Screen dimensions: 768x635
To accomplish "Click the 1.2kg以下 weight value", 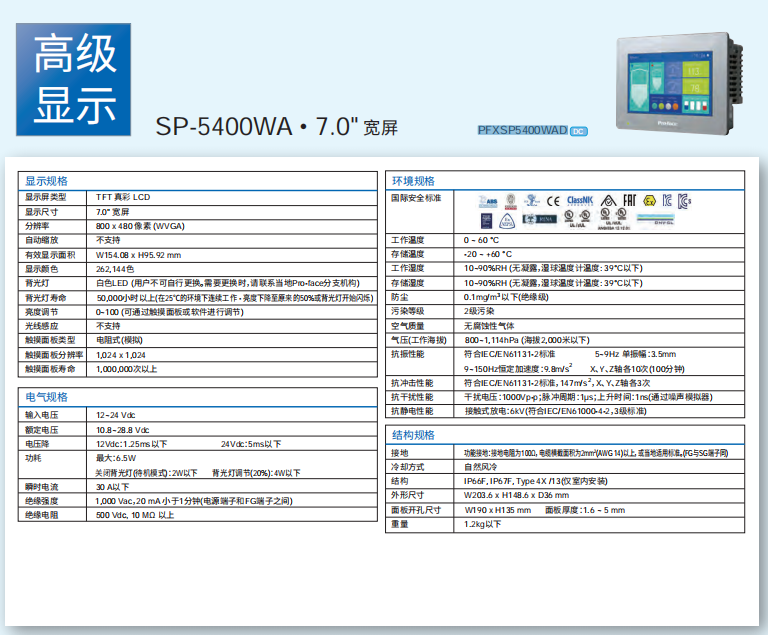I will click(482, 524).
